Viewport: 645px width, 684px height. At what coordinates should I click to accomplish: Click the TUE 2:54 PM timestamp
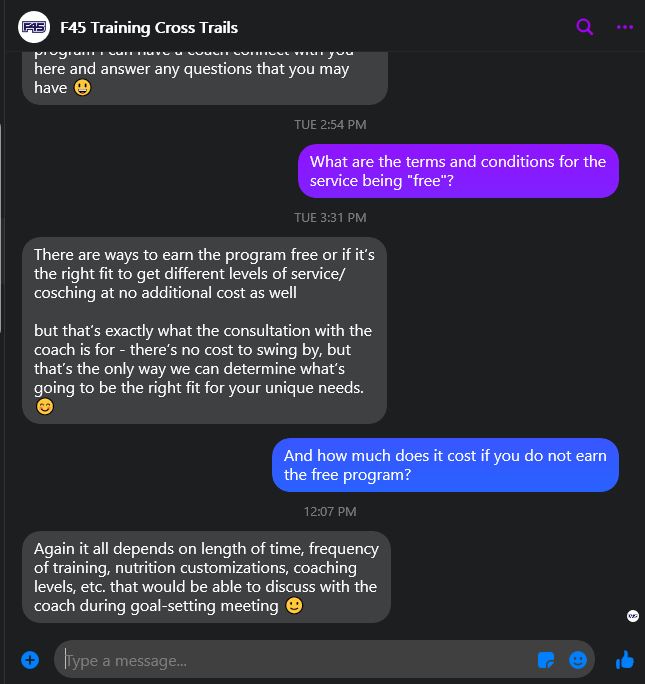[330, 125]
